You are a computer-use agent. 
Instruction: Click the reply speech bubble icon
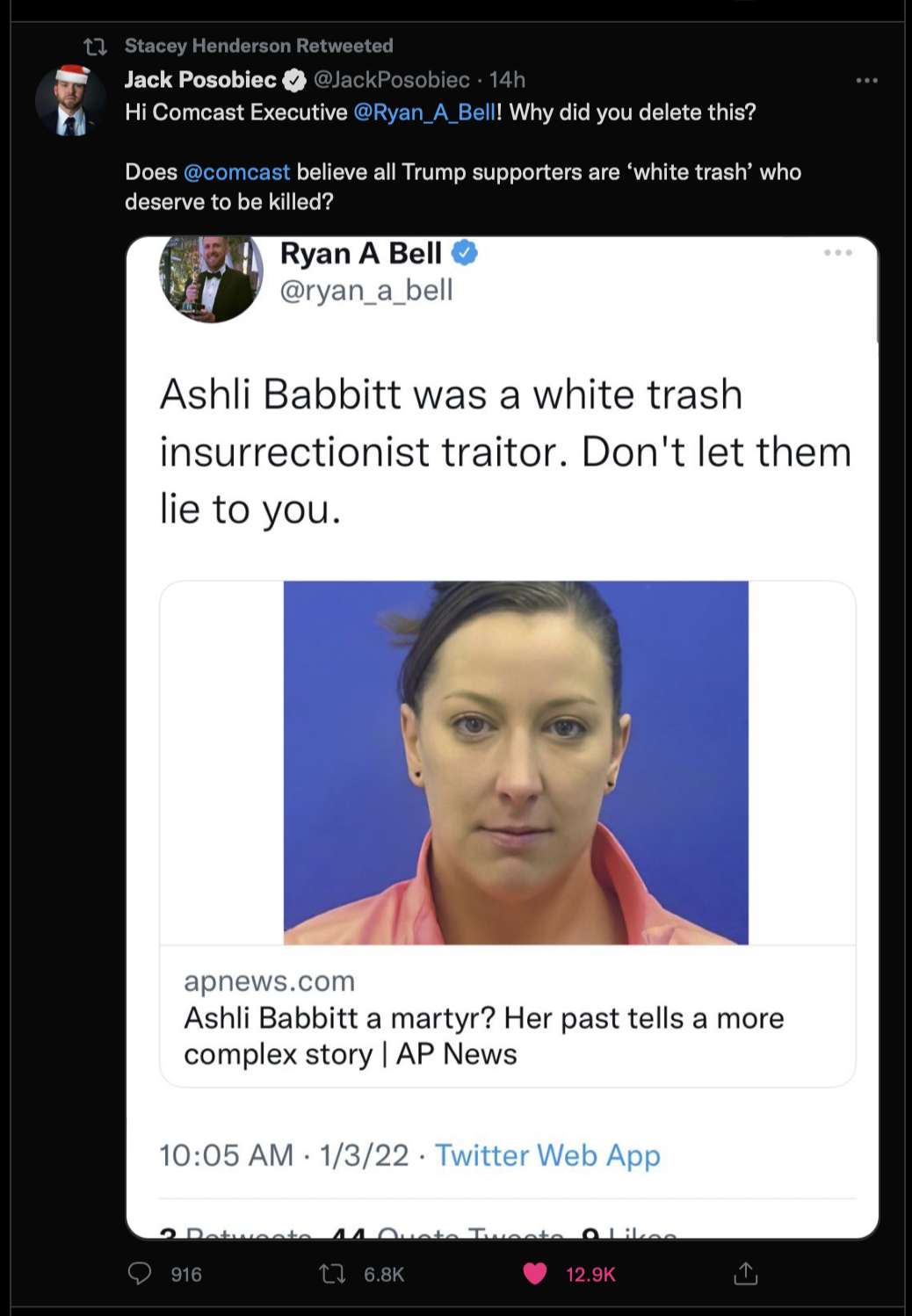[x=140, y=1273]
